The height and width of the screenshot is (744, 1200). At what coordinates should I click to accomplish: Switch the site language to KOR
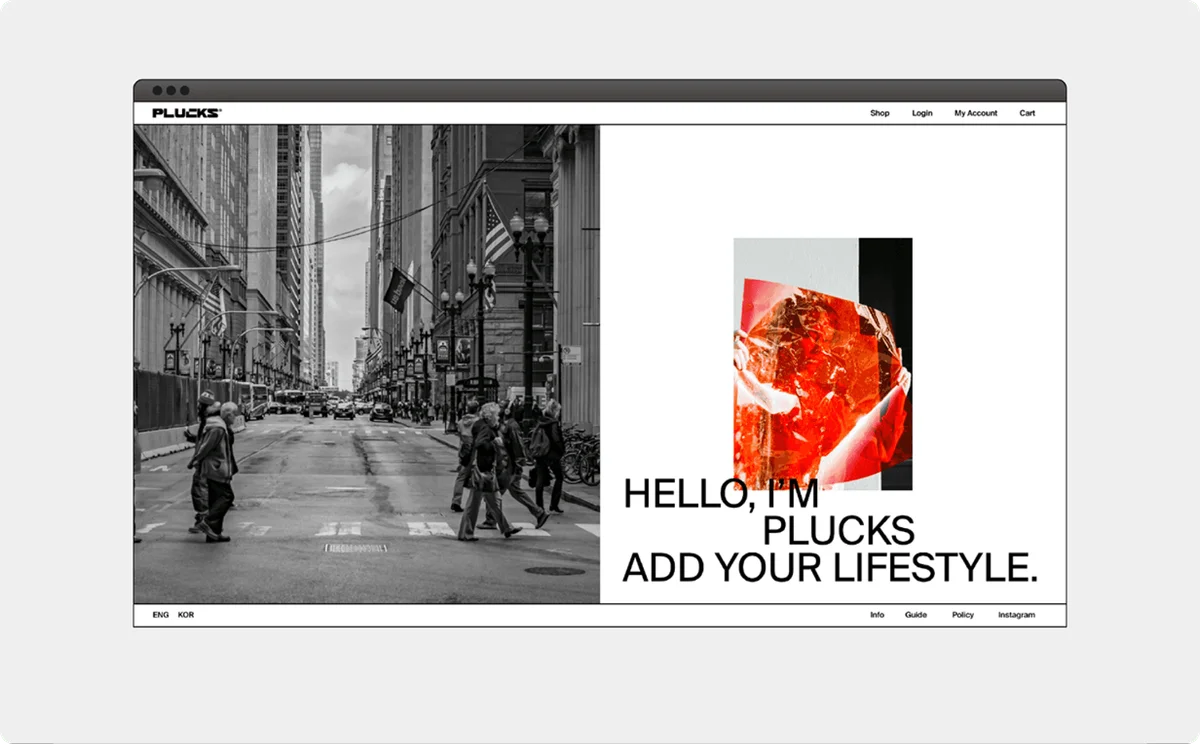(x=186, y=615)
